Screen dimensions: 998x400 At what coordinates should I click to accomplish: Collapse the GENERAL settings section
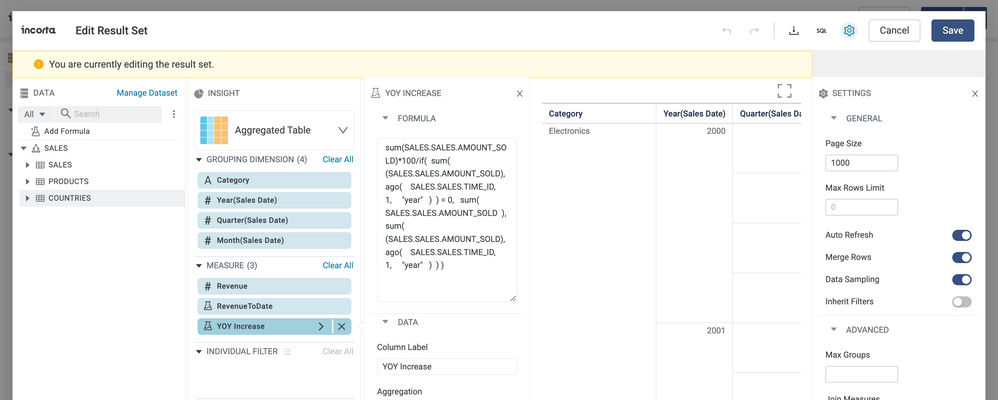(x=833, y=118)
